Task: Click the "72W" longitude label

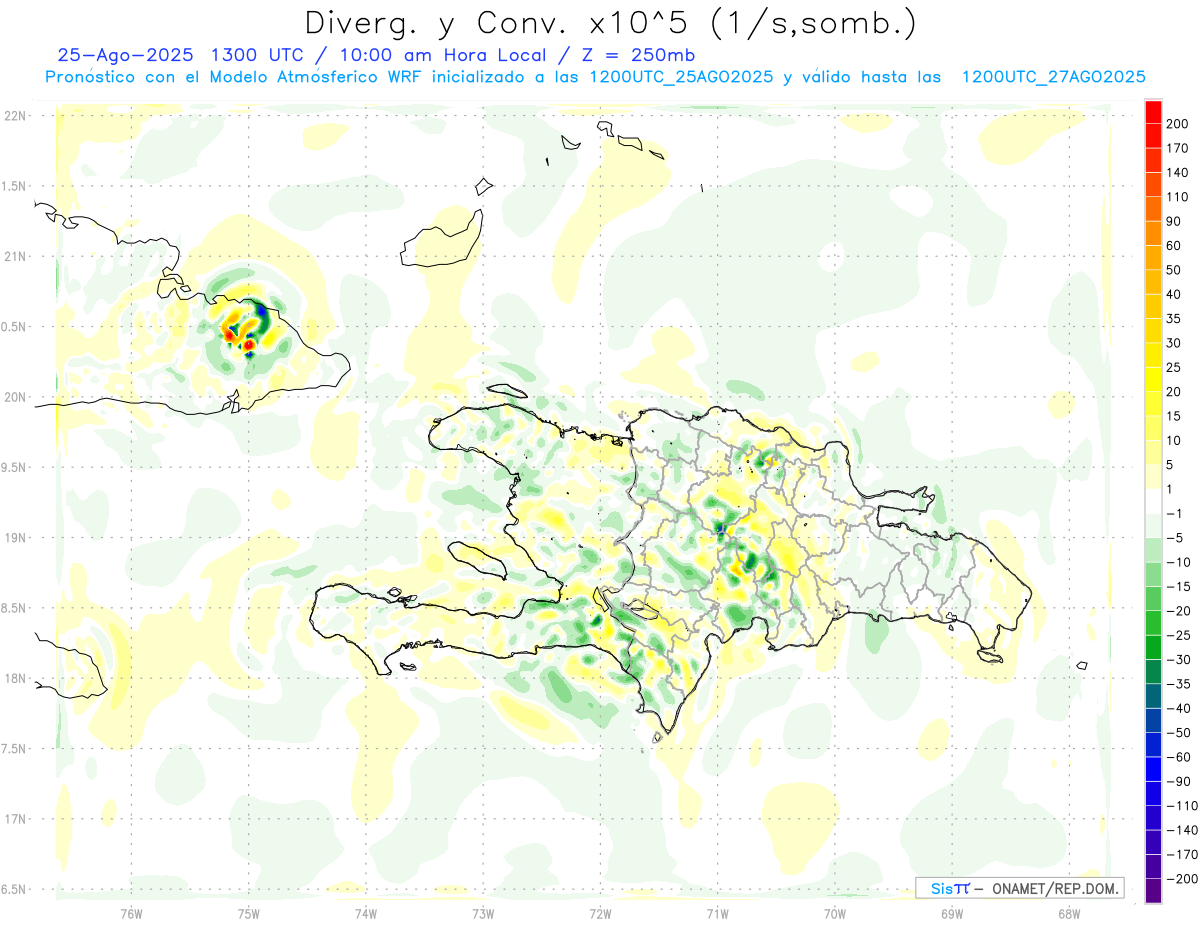Action: pos(600,913)
